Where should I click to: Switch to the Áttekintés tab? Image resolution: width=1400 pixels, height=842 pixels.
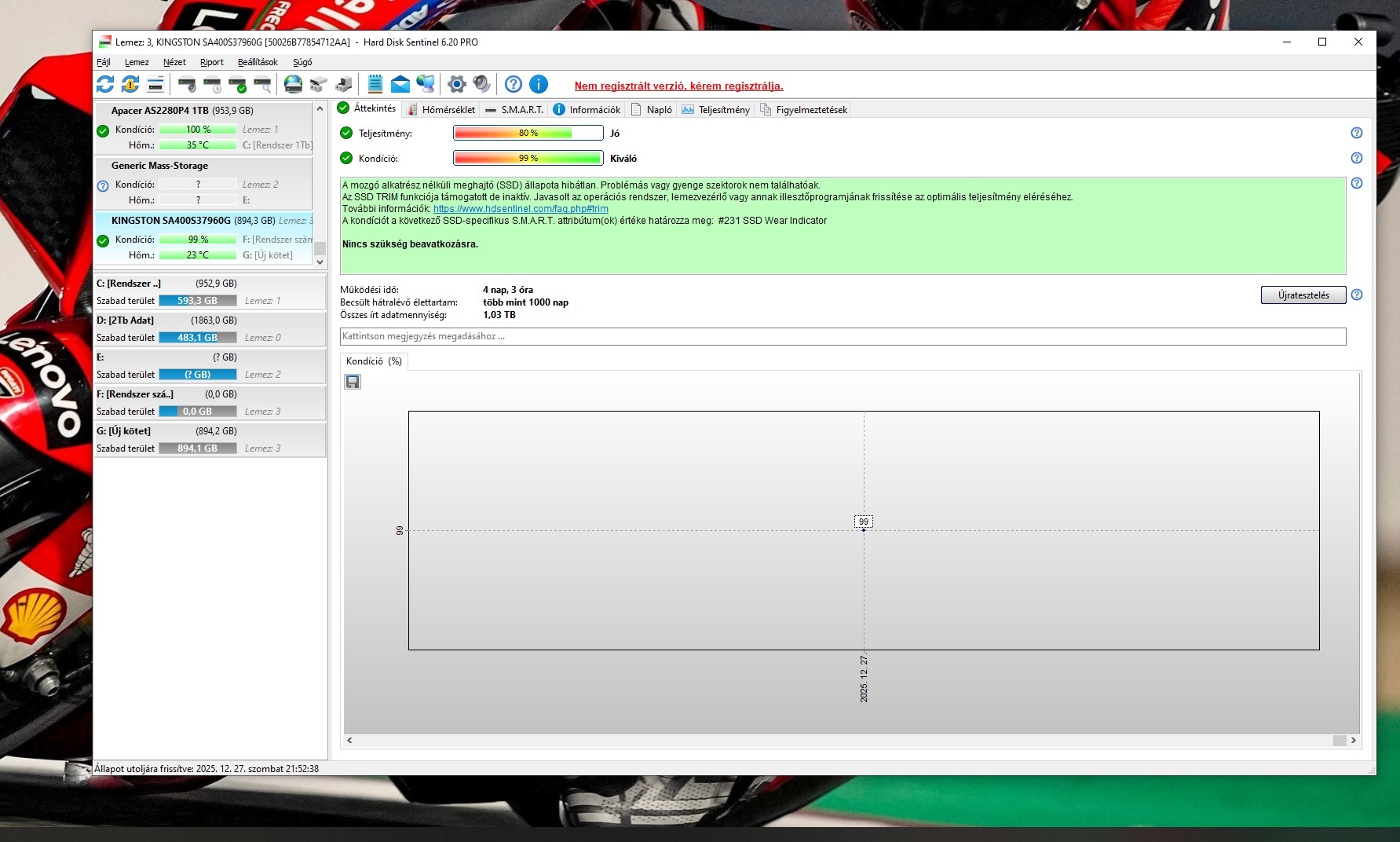tap(367, 108)
